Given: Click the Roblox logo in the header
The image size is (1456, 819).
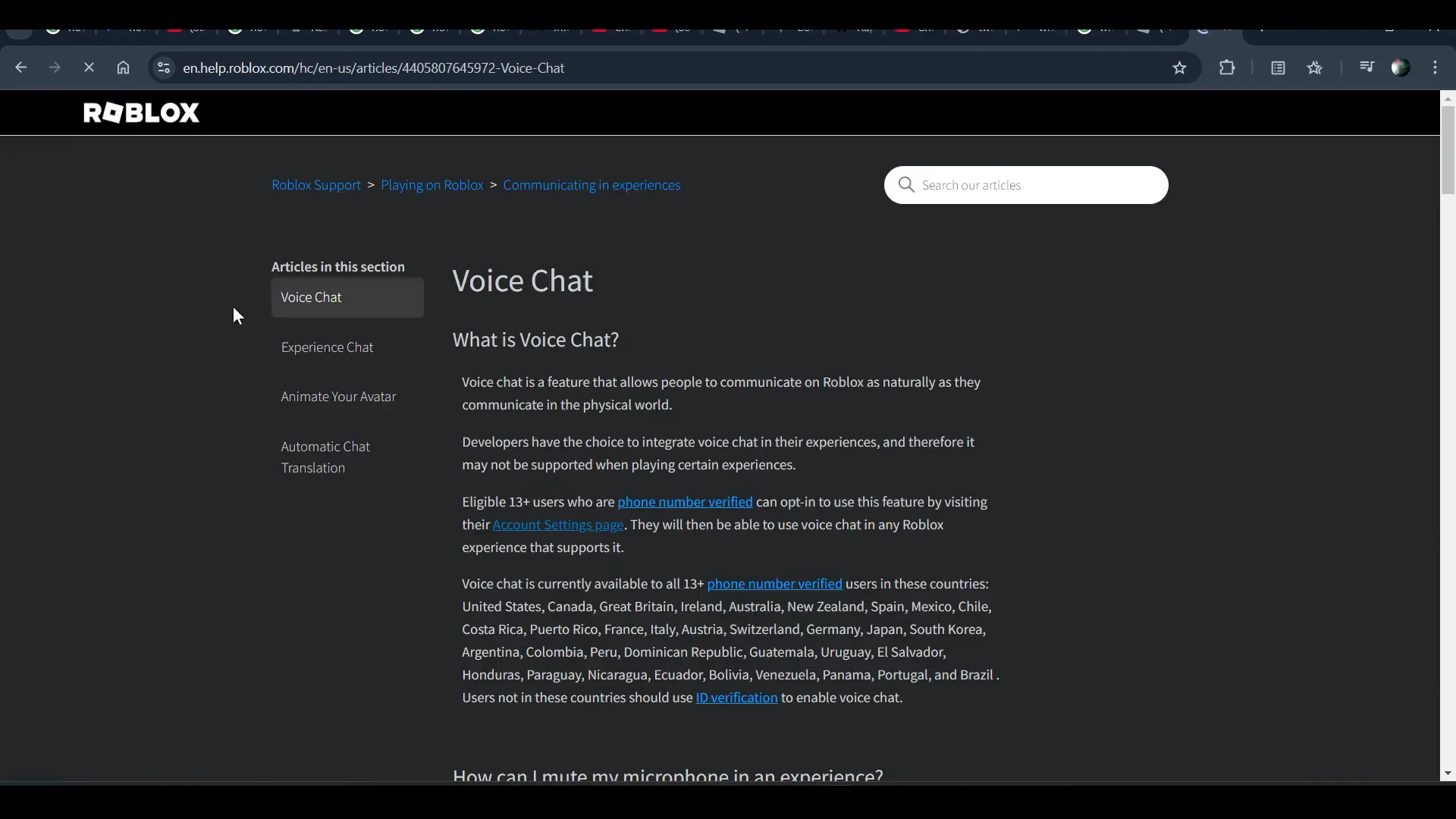Looking at the screenshot, I should click(x=141, y=113).
